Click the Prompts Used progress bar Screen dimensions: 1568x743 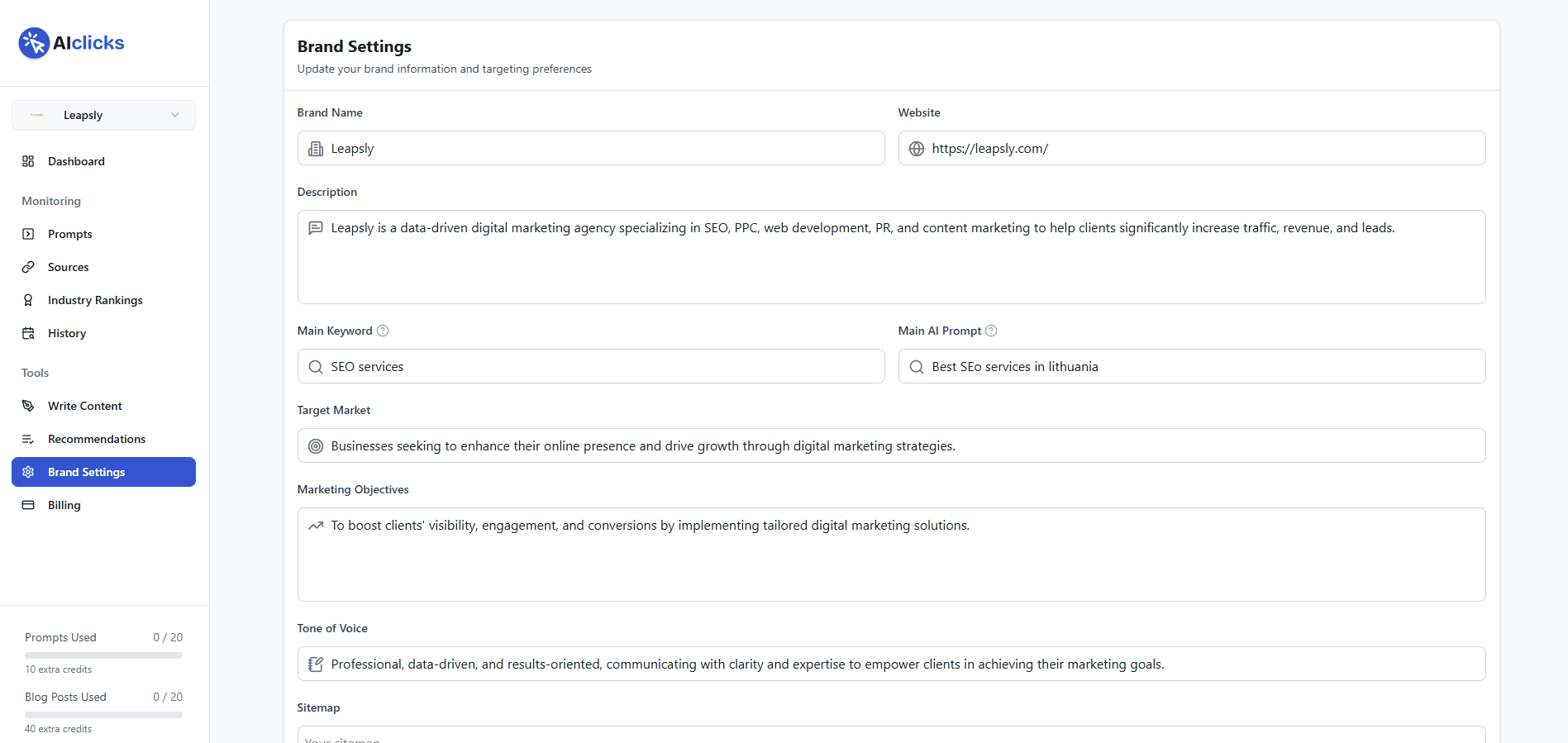pos(103,655)
